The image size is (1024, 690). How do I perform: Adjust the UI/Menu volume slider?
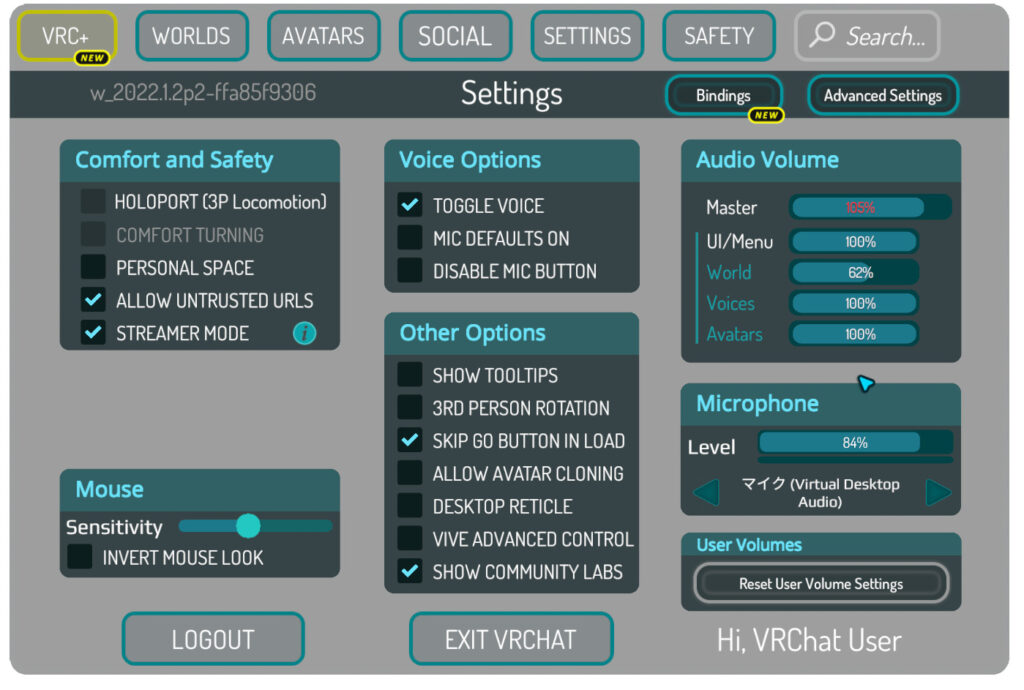click(854, 242)
